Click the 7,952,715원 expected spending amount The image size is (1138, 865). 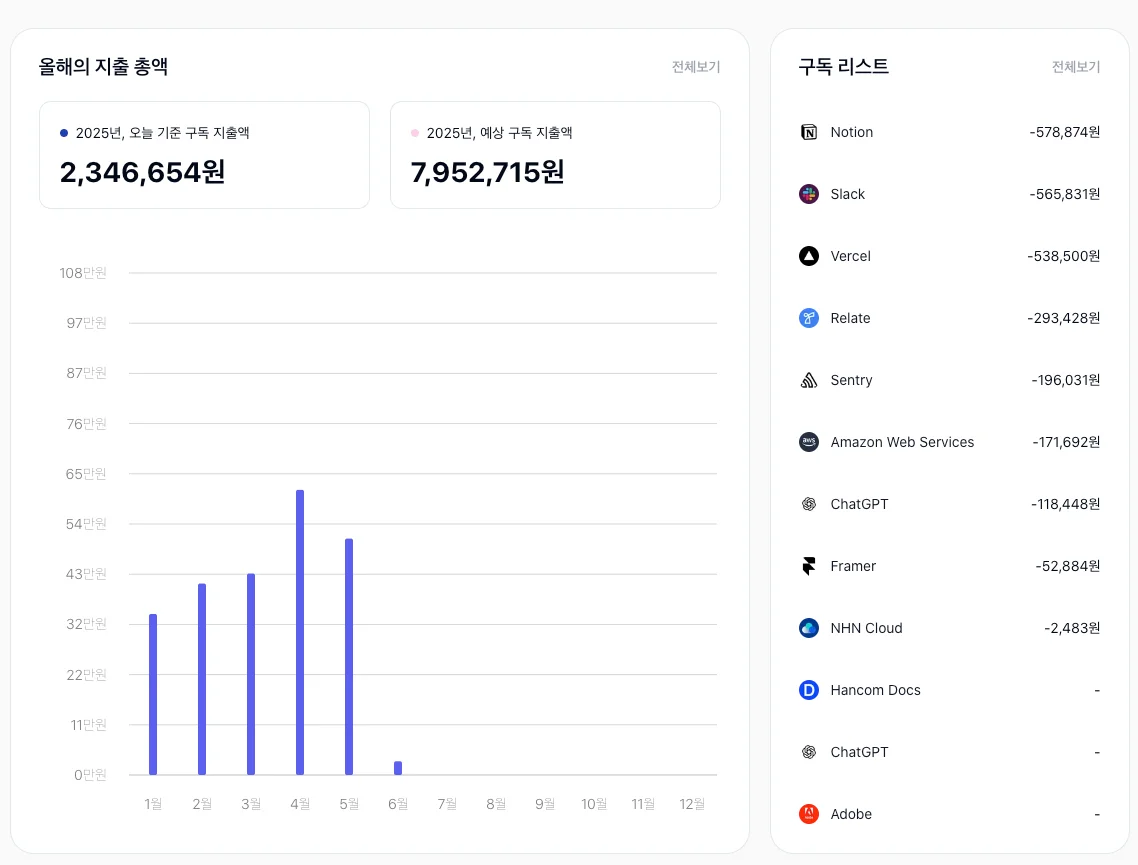point(487,172)
